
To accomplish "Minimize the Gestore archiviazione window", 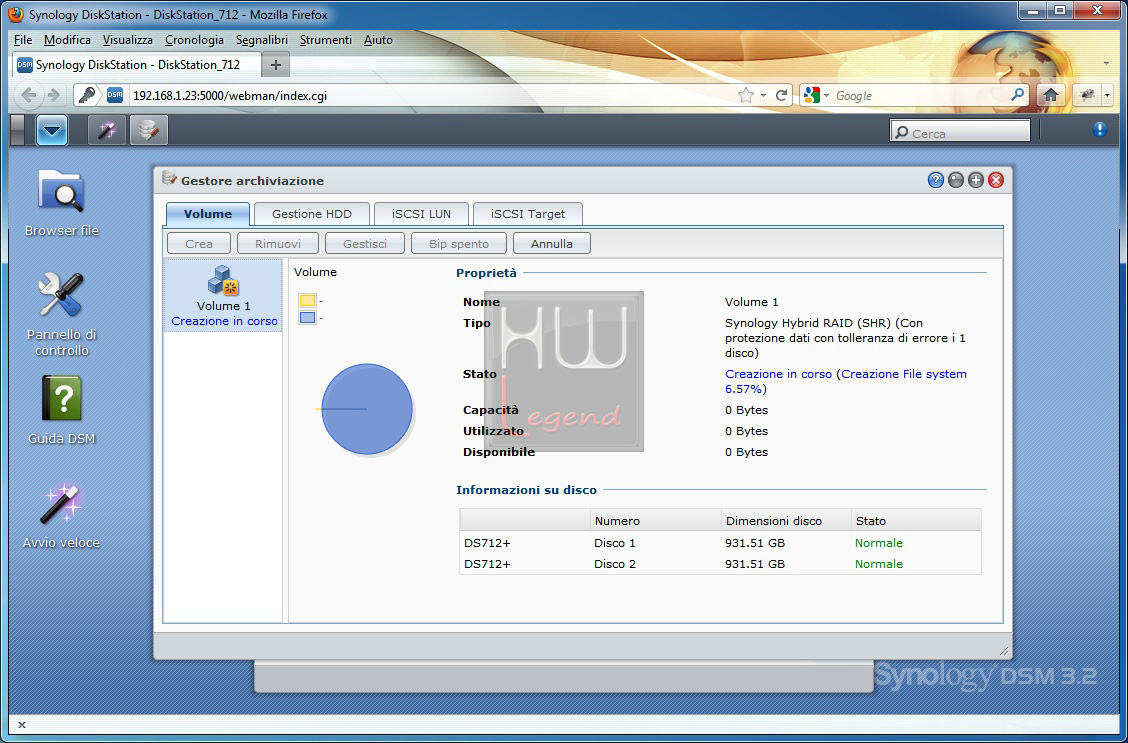I will coord(955,181).
